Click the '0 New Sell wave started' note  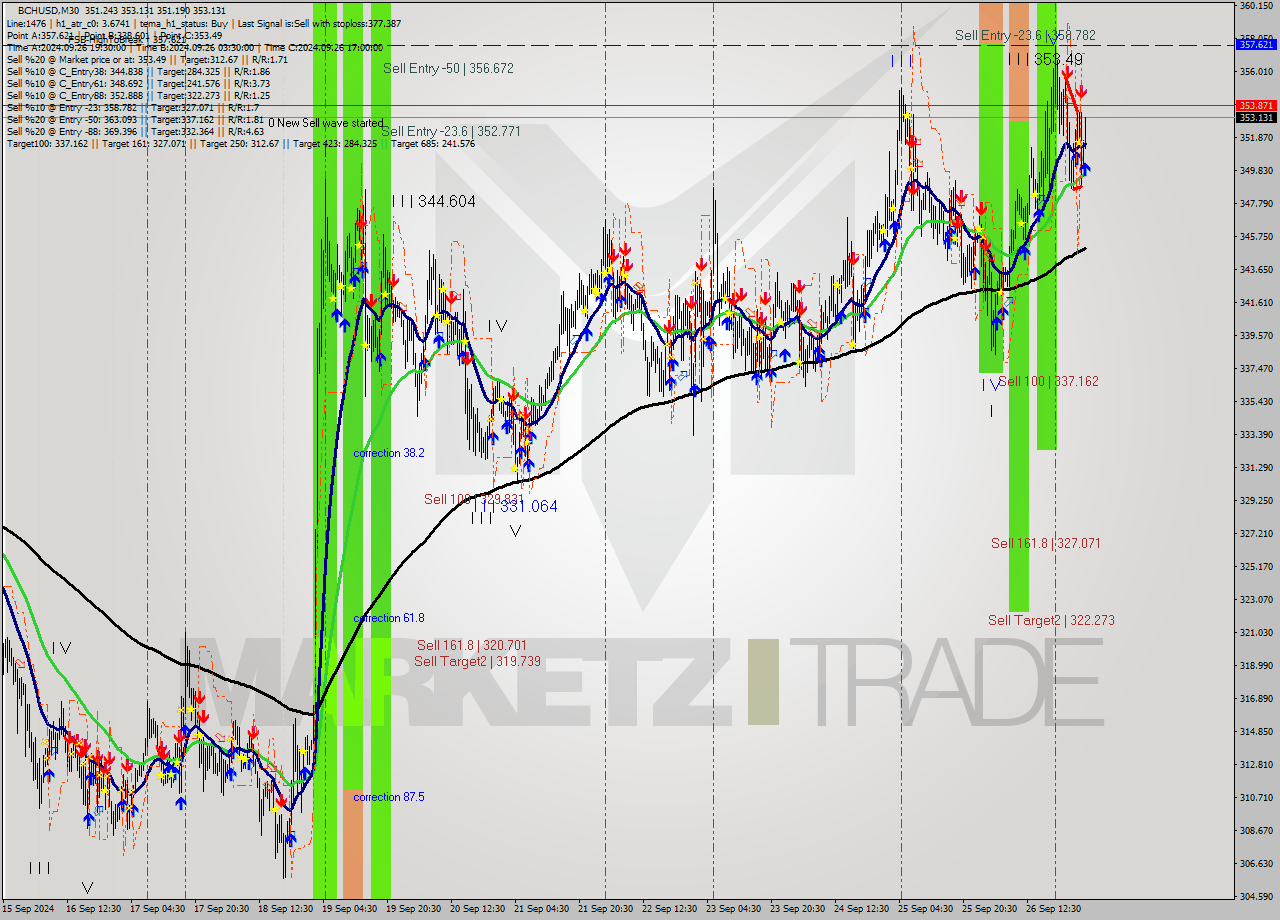pyautogui.click(x=325, y=123)
